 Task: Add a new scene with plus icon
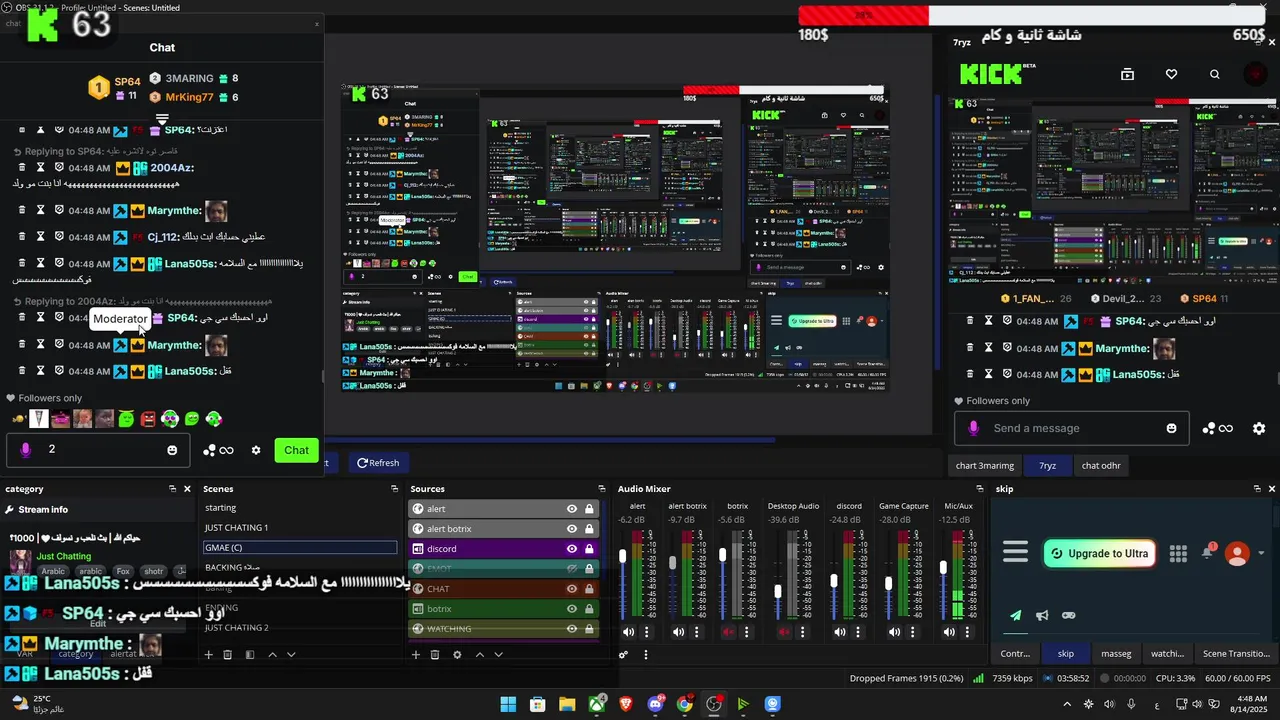click(209, 655)
